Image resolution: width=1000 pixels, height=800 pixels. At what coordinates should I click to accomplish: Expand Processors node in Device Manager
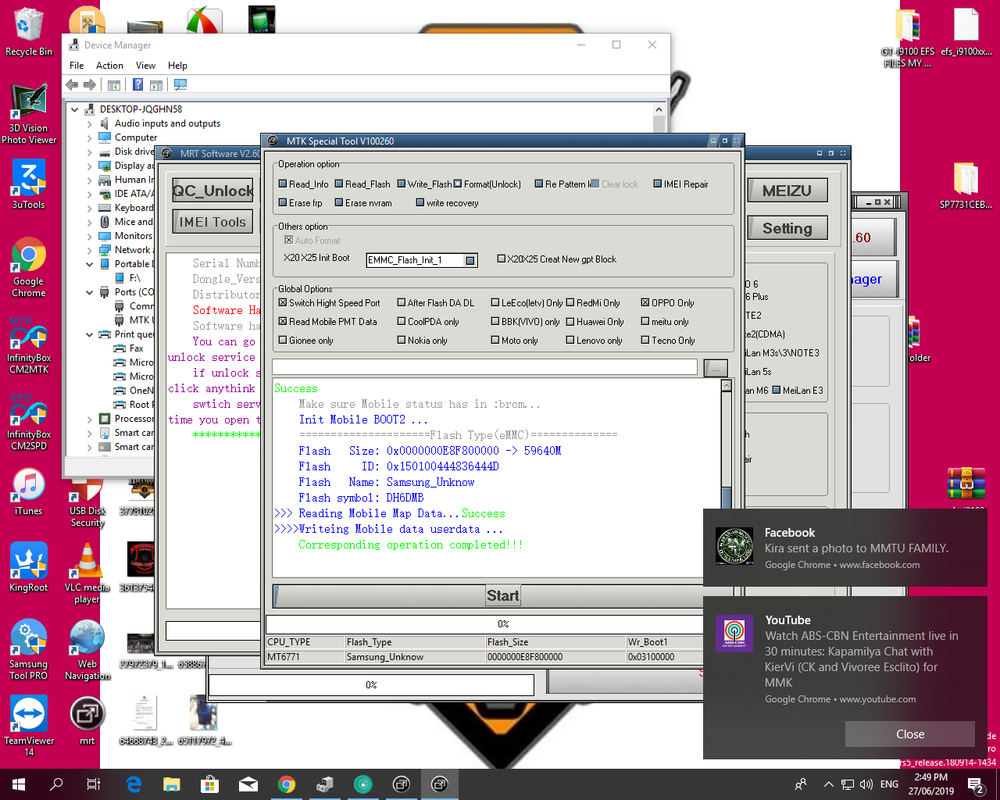(x=89, y=419)
